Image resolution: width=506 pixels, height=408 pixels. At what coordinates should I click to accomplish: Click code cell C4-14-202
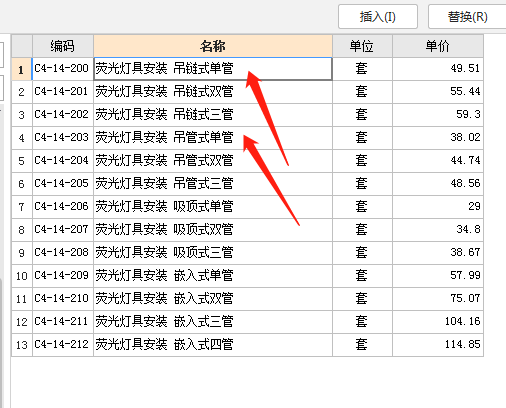tap(63, 115)
